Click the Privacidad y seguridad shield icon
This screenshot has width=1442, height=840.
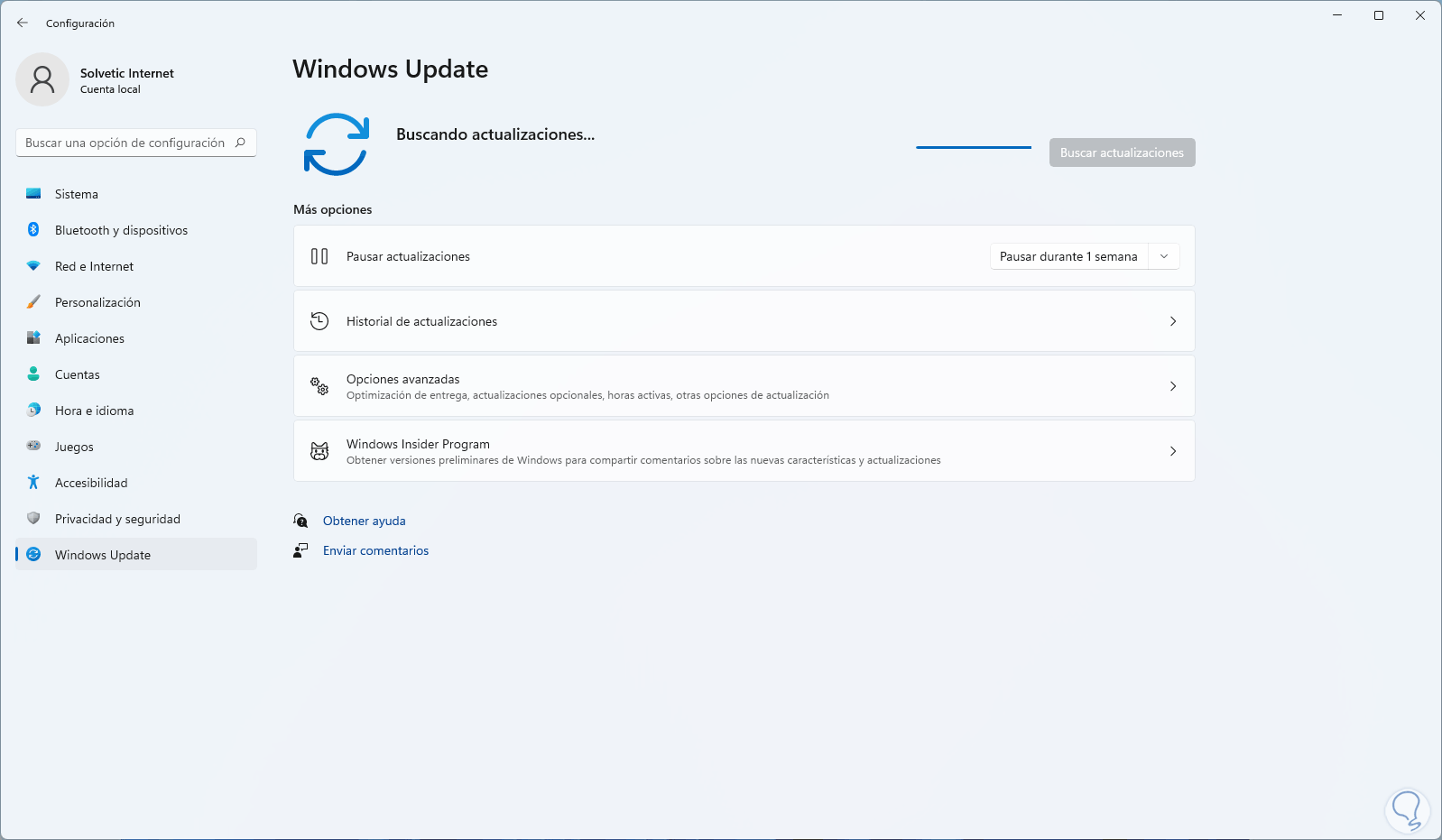33,519
